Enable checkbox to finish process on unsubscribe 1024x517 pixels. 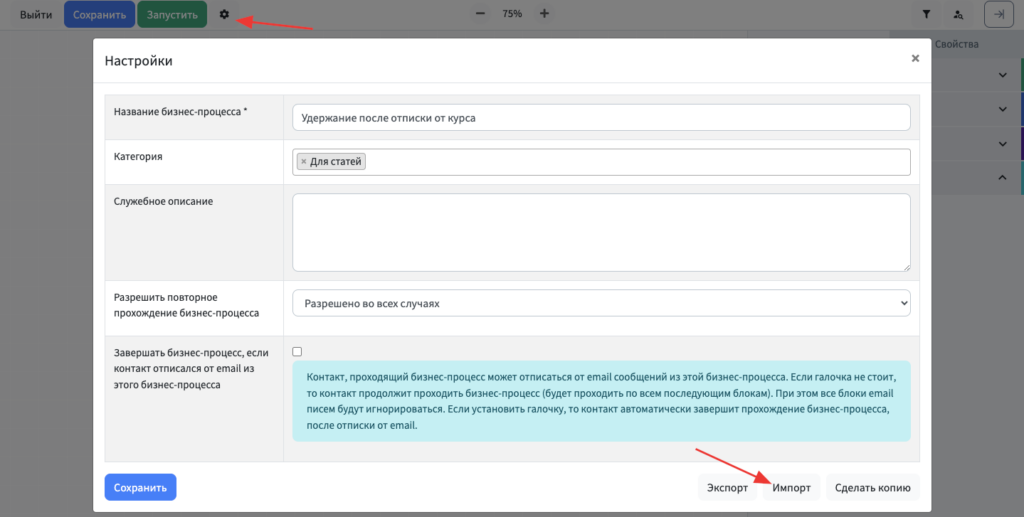point(297,352)
